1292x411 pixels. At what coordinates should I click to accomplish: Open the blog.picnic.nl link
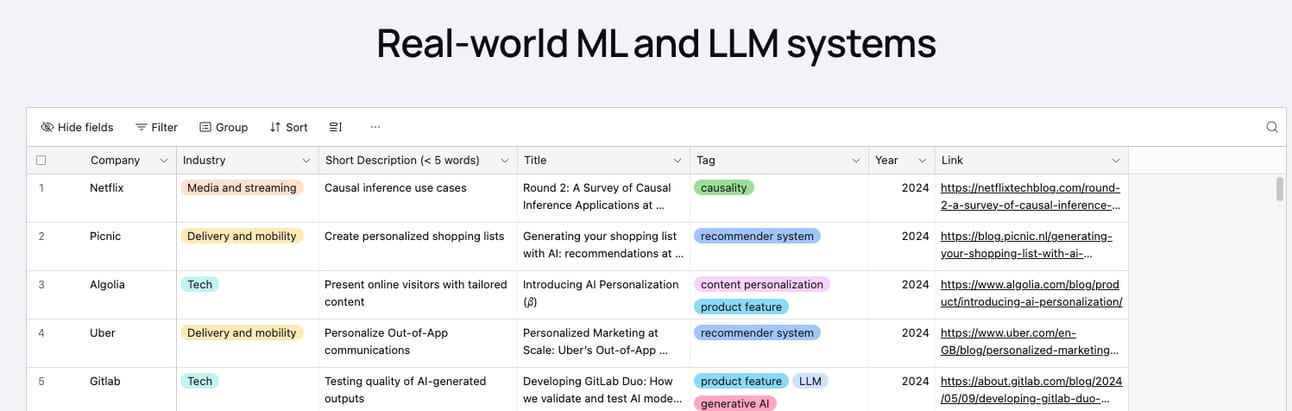pos(1027,244)
